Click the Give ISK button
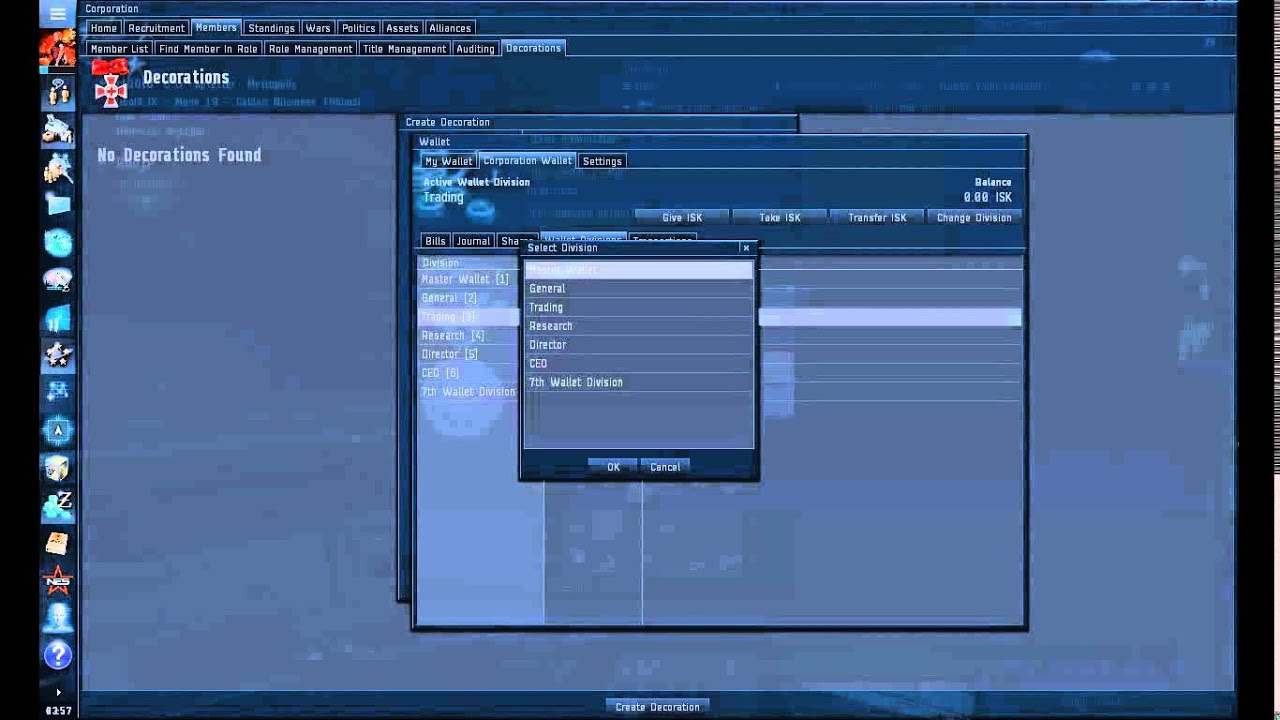This screenshot has width=1280, height=720. tap(682, 217)
